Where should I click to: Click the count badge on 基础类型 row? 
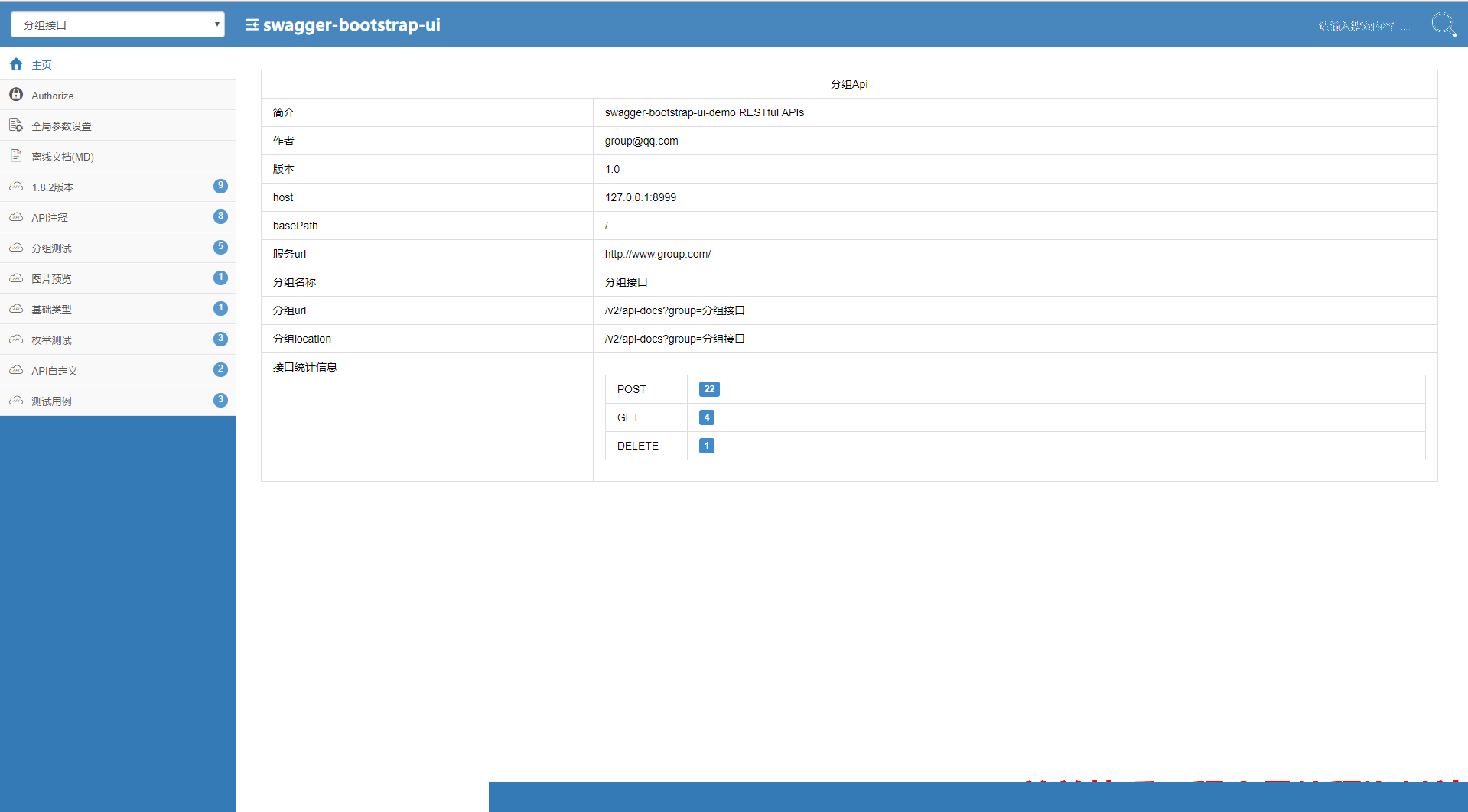[220, 308]
